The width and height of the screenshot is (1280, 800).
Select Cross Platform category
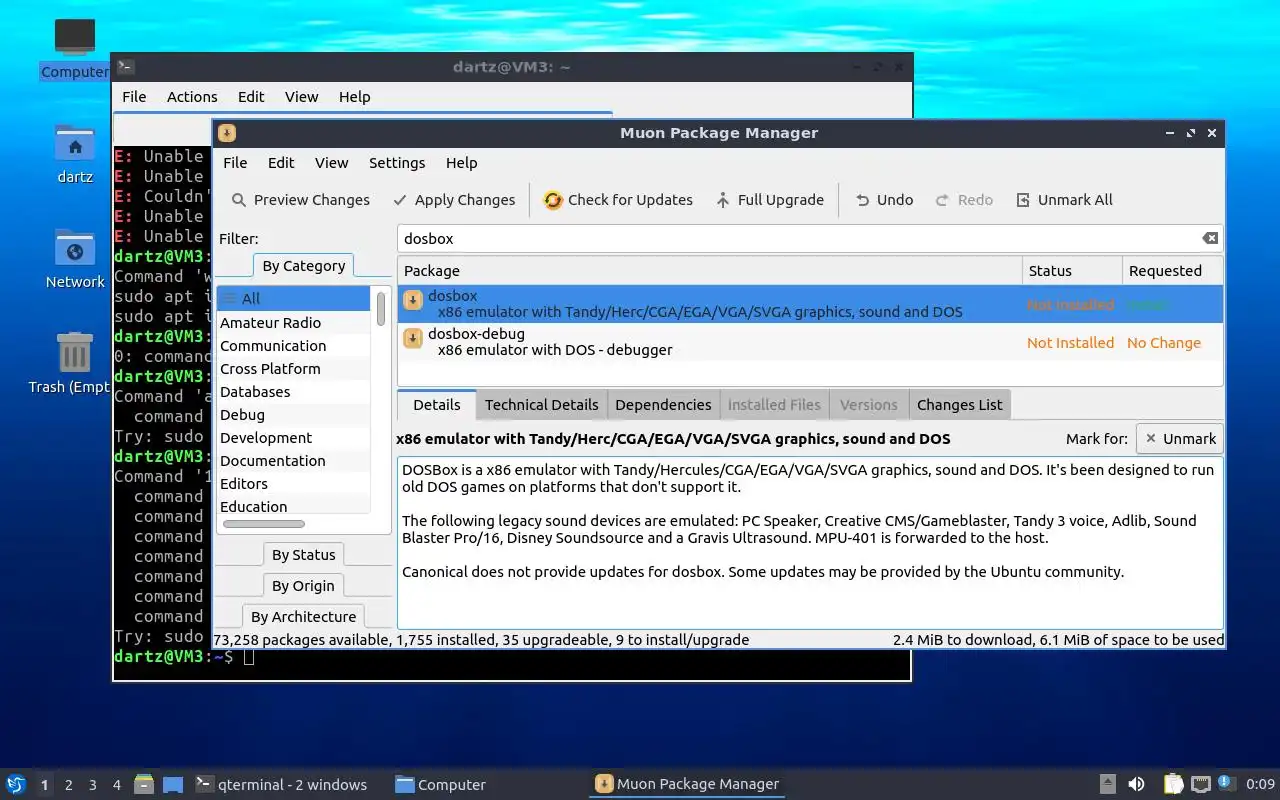(293, 369)
